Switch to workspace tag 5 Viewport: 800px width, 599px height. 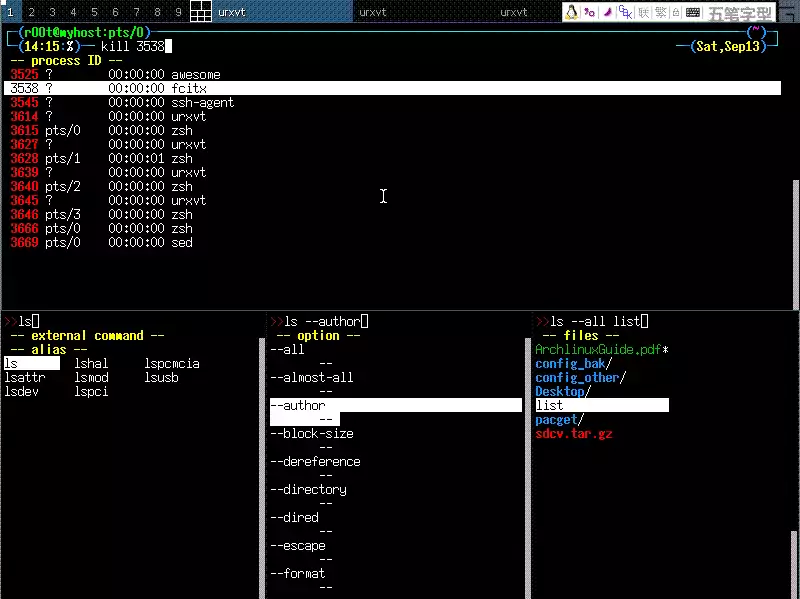pos(95,12)
